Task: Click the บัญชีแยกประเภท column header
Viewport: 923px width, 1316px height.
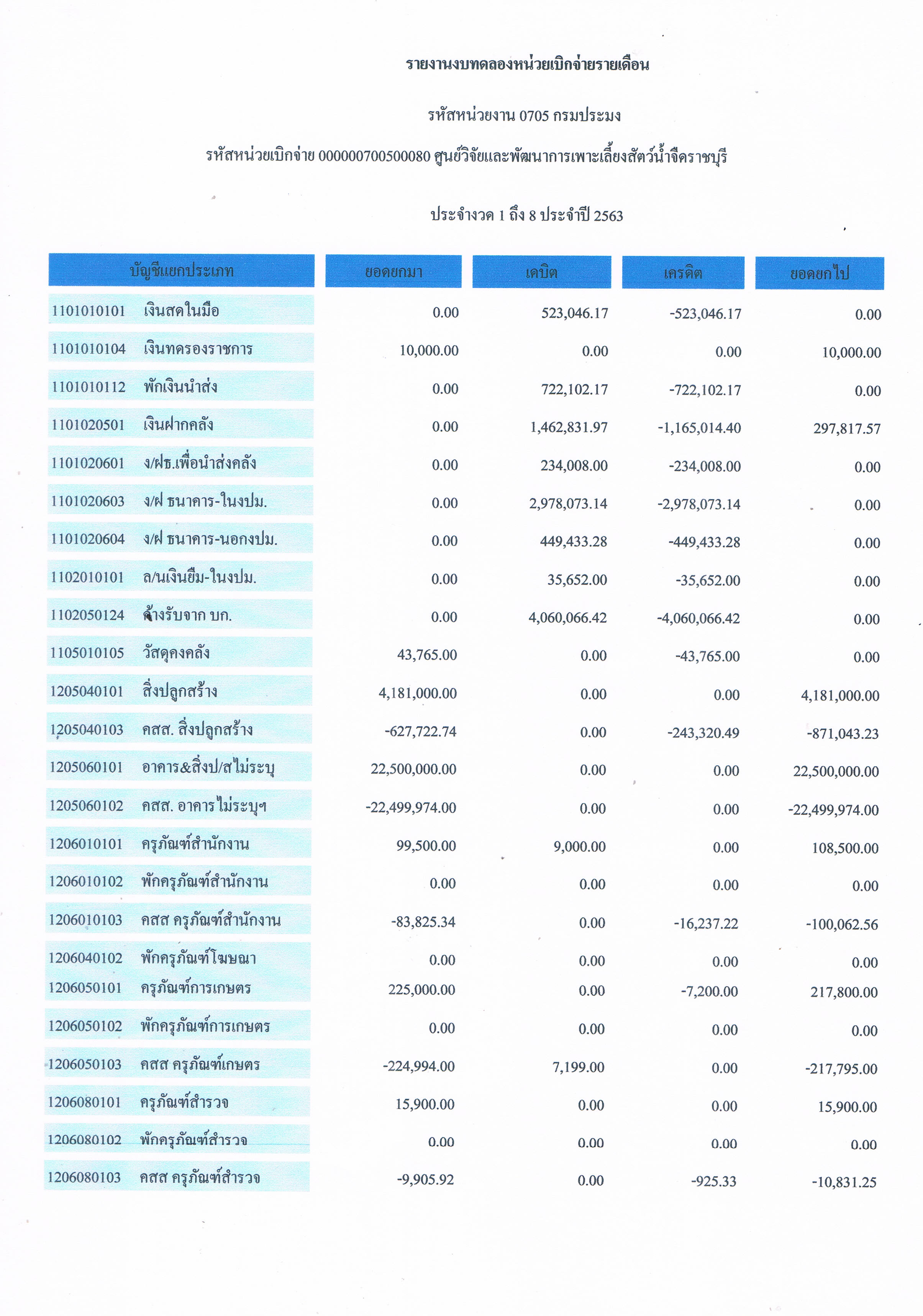Action: click(181, 270)
